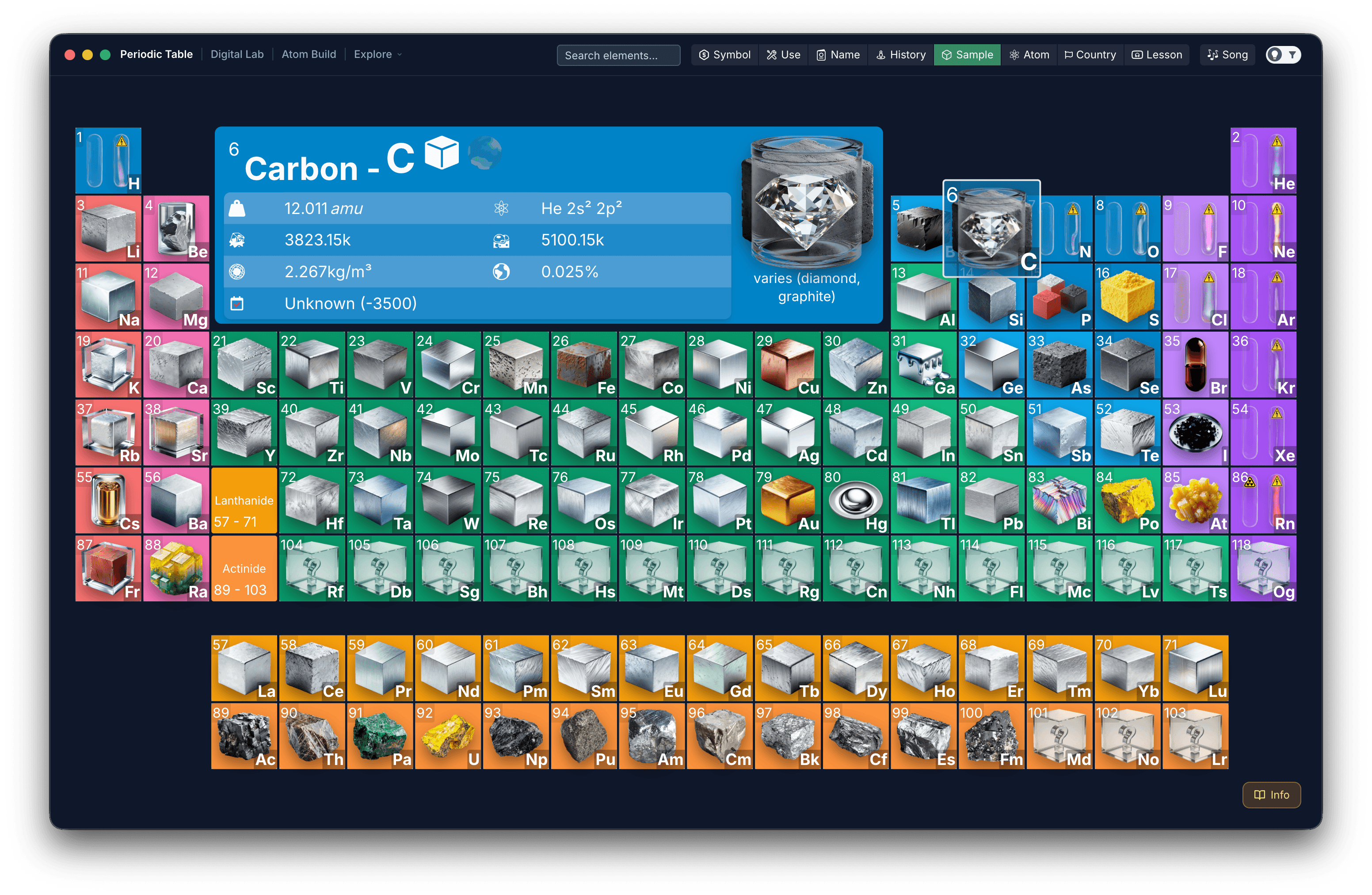Screen dimensions: 1372x895
Task: Select the Cesium (Cs) element tile
Action: pos(108,501)
